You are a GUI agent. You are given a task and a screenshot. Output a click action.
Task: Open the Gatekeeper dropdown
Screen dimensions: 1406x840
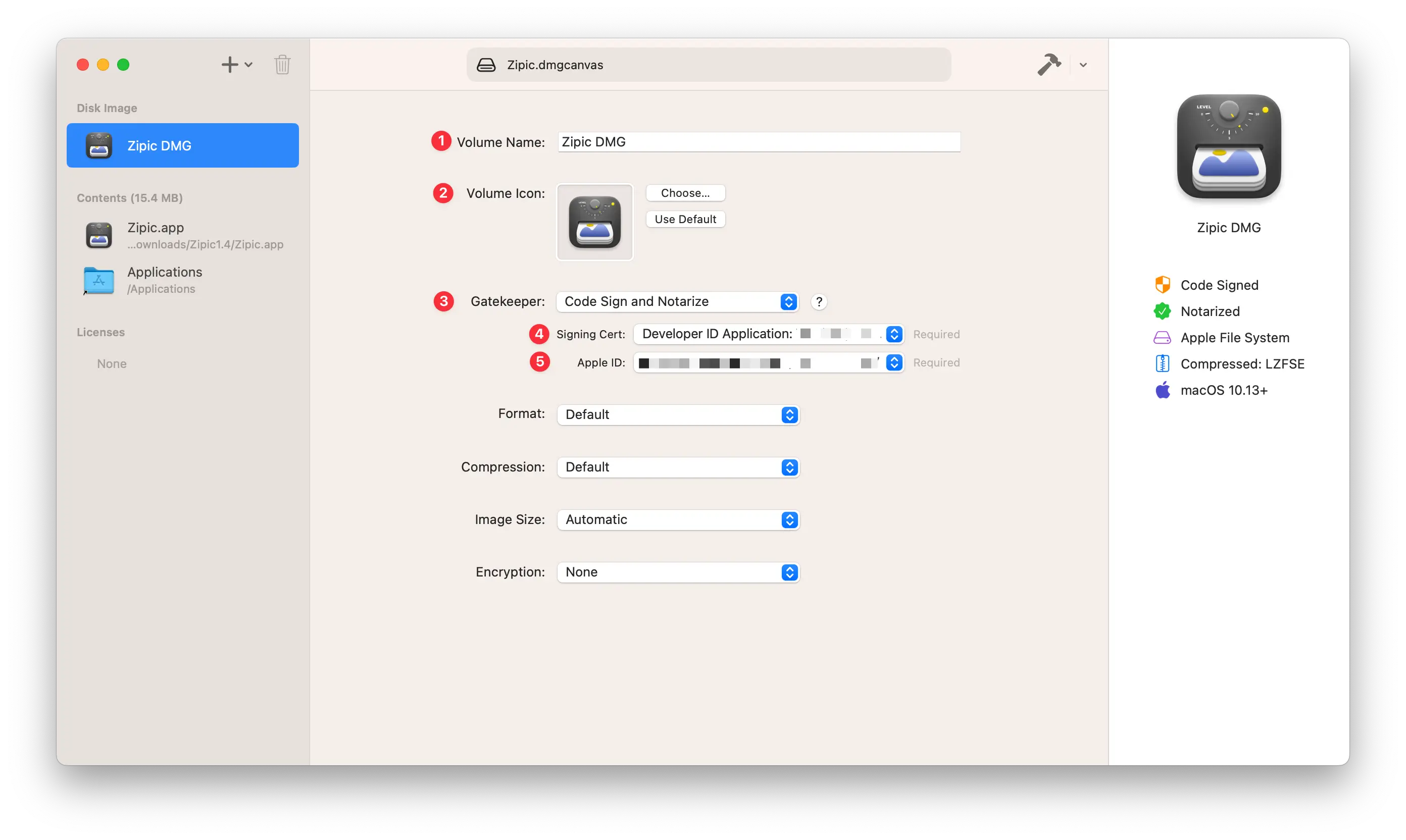click(677, 302)
